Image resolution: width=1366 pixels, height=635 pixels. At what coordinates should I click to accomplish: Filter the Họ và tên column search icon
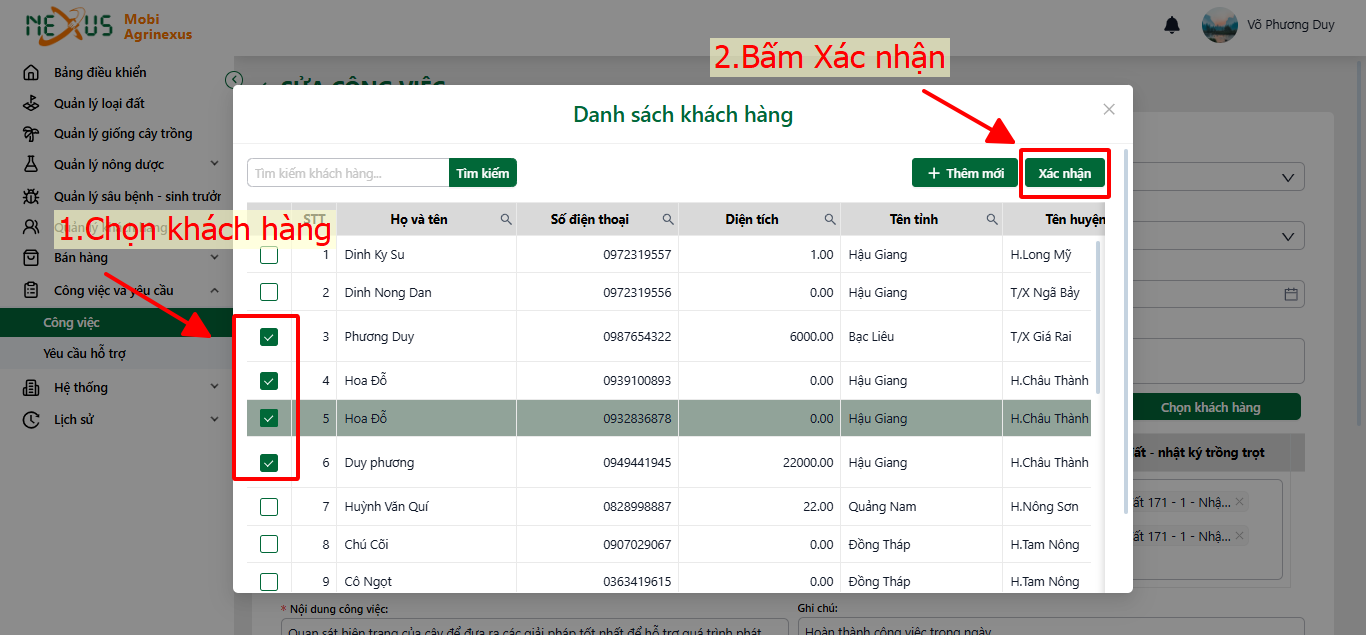pyautogui.click(x=507, y=219)
